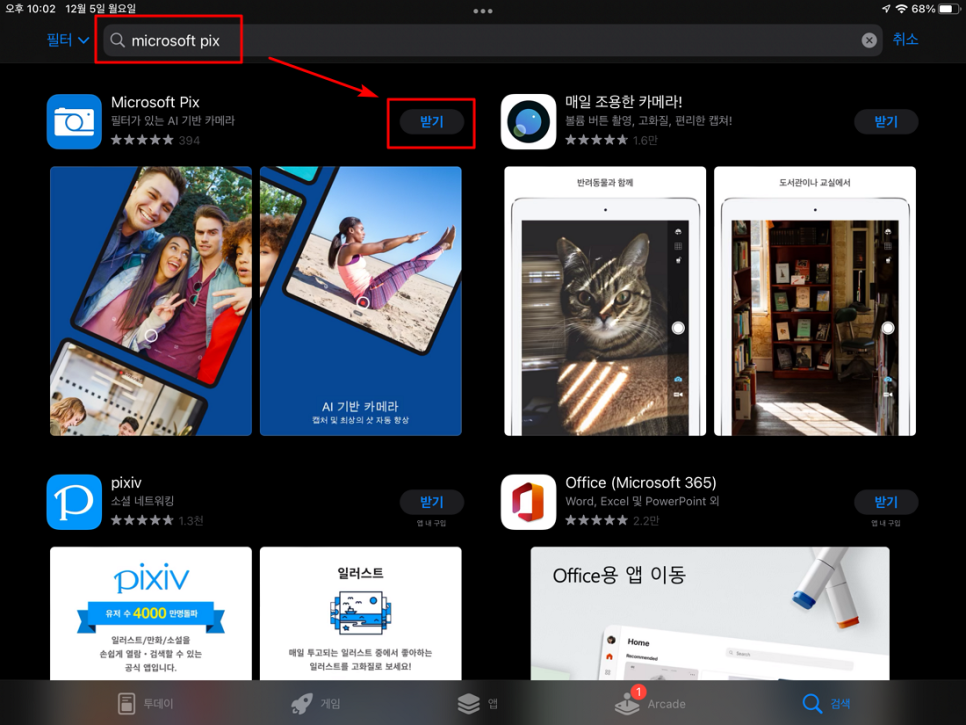The height and width of the screenshot is (725, 966).
Task: Open the 도서관이나 교실에서 screenshot
Action: point(814,301)
